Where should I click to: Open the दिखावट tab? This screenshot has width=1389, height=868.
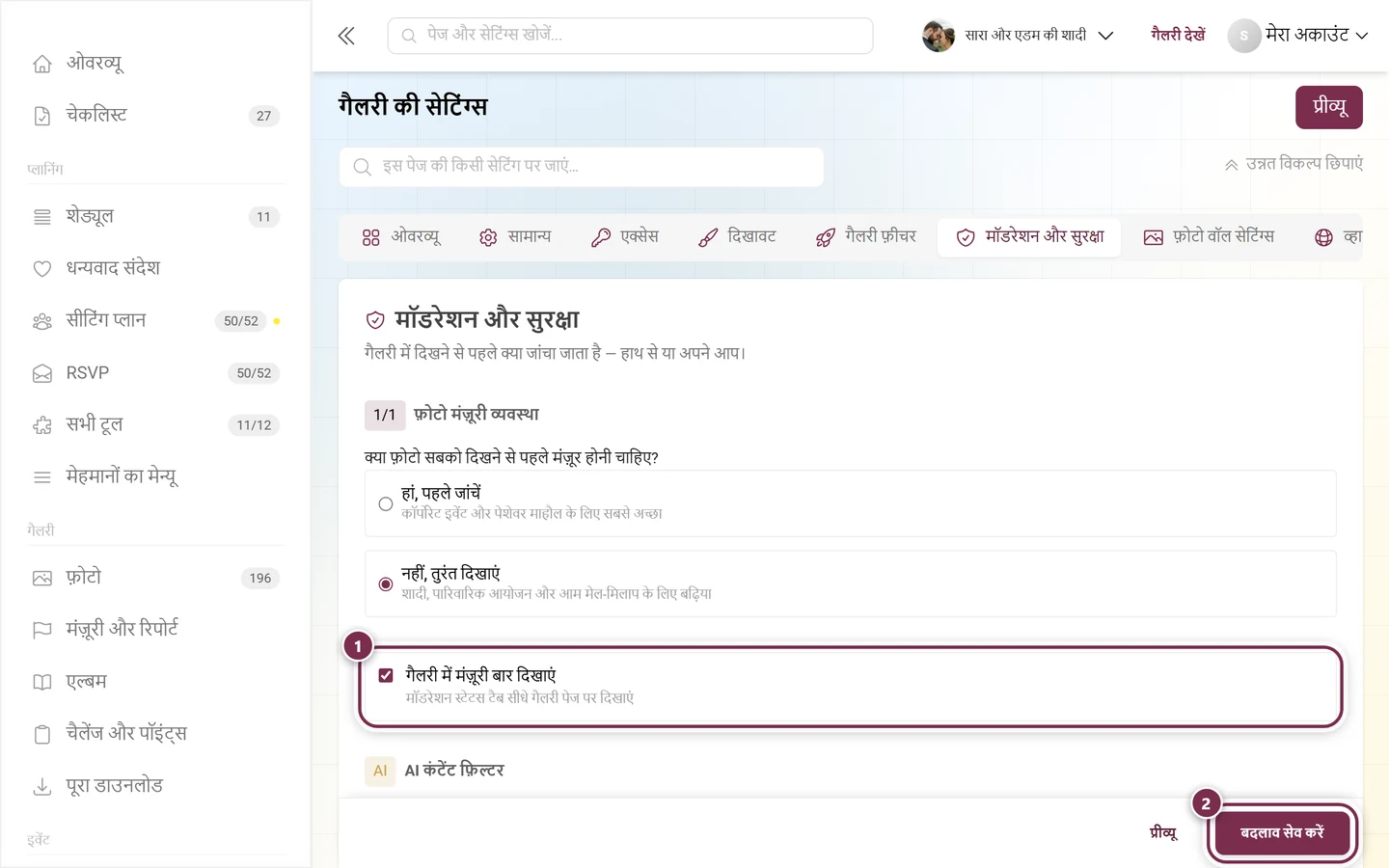pos(738,237)
